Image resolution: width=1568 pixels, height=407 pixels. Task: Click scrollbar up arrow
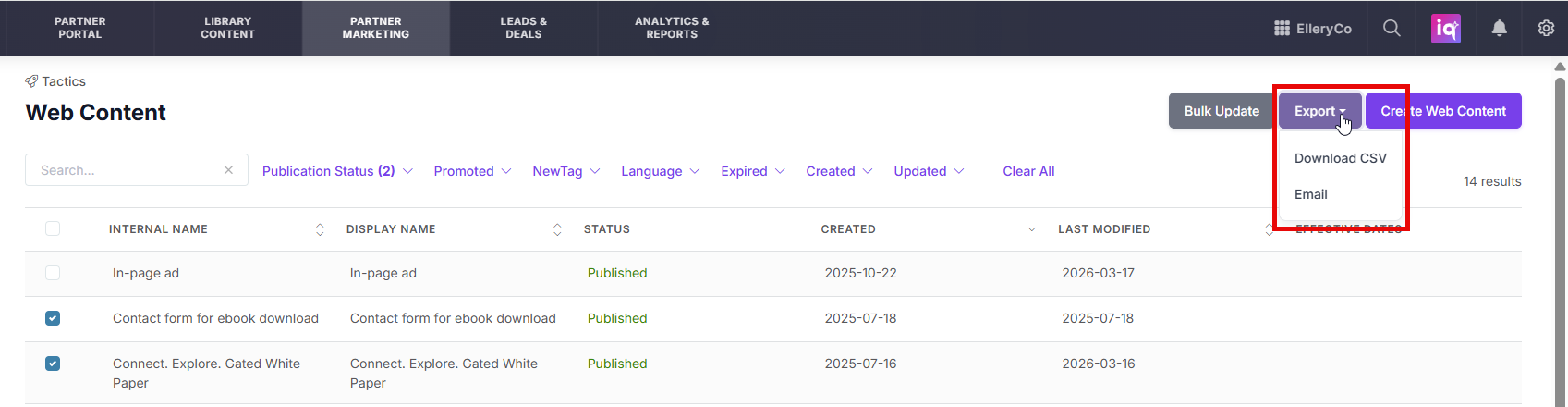pos(1561,67)
